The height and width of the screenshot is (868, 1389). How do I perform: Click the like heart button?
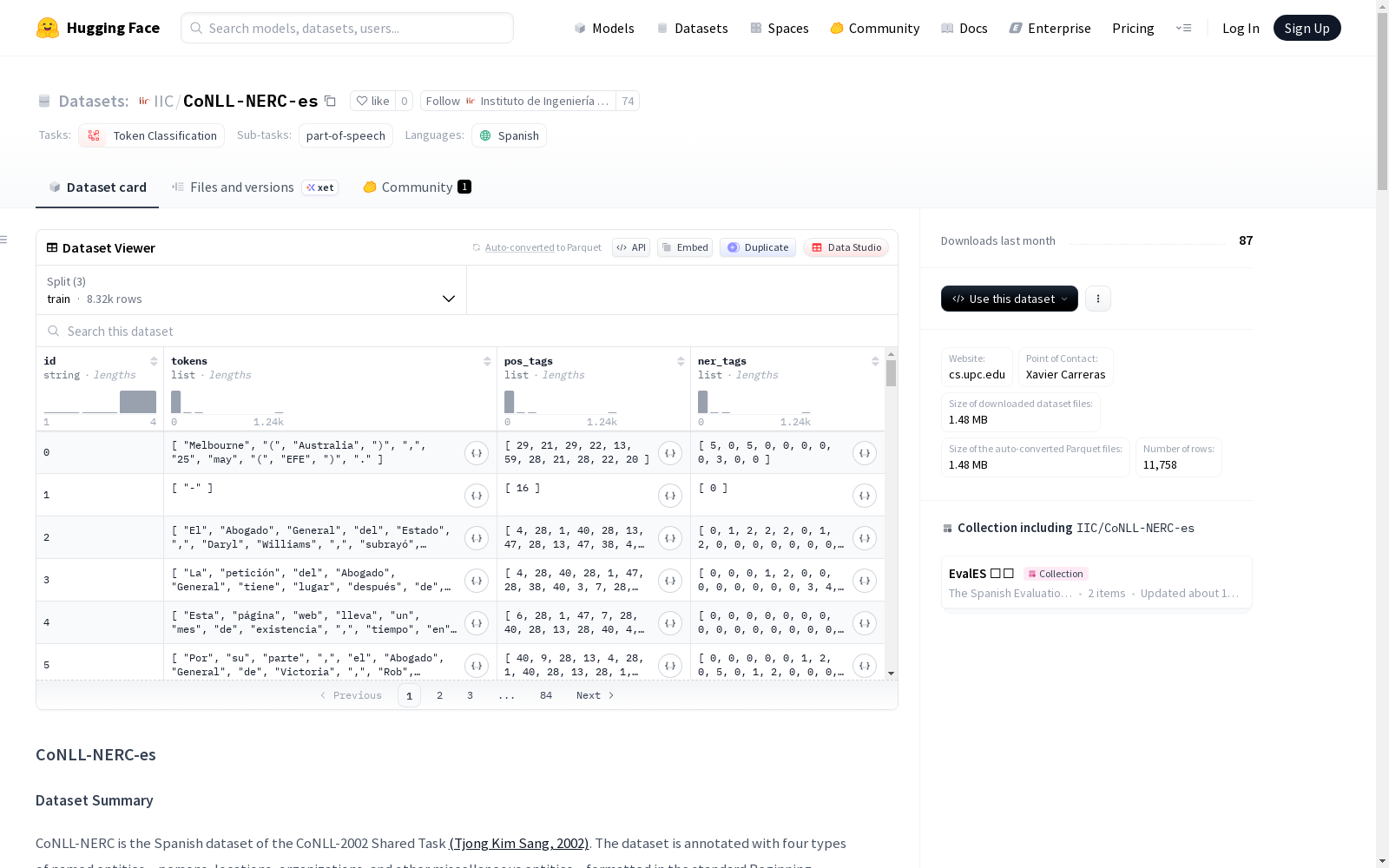tap(372, 101)
